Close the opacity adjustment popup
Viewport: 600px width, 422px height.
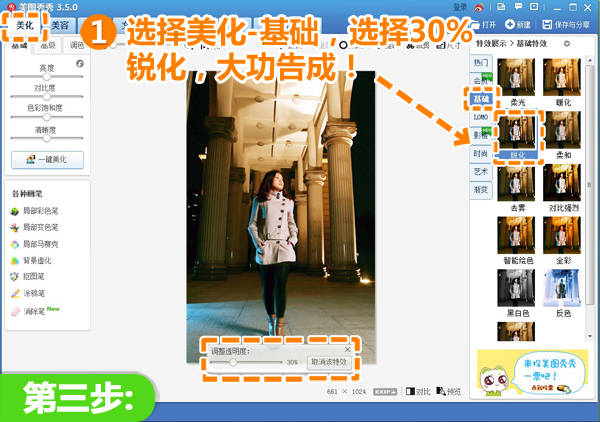point(347,349)
